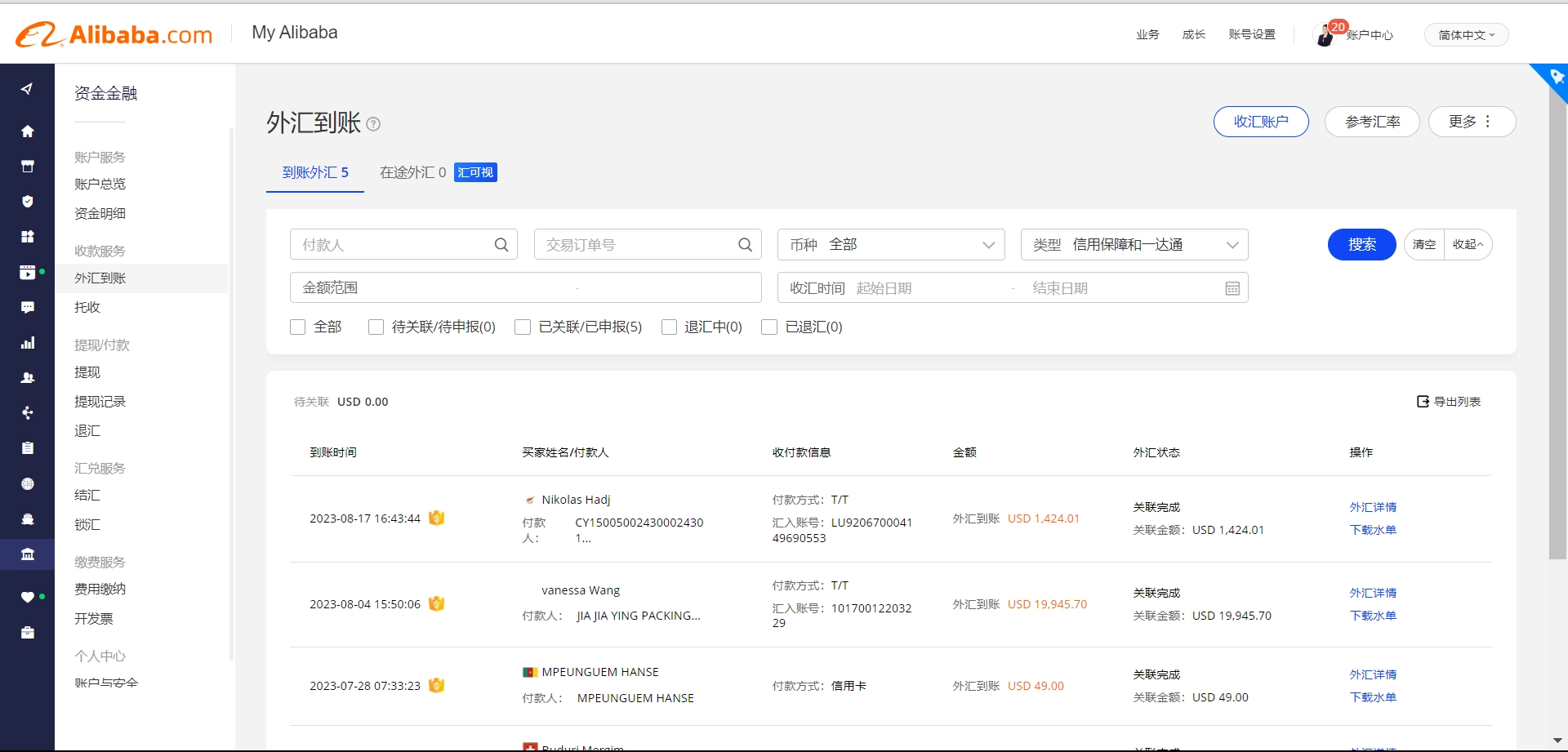Switch to 在途外汇 0 tab
The width and height of the screenshot is (1568, 752).
[x=412, y=172]
